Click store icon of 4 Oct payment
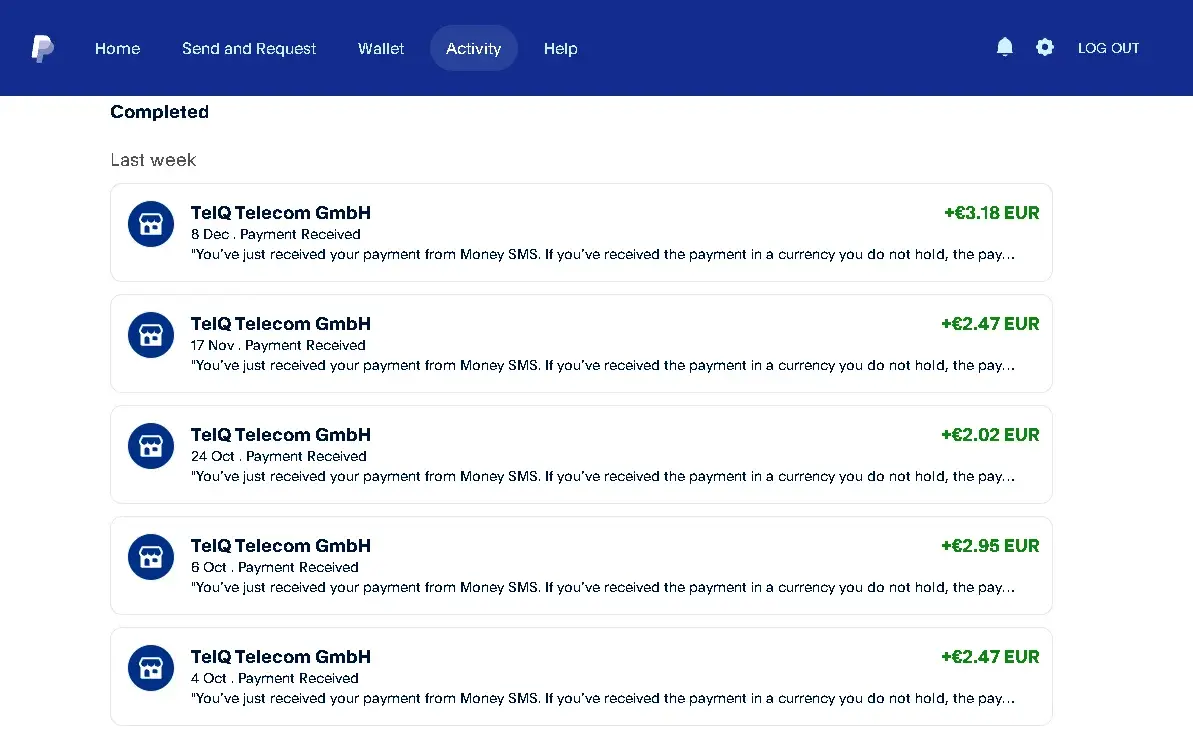 click(x=151, y=668)
